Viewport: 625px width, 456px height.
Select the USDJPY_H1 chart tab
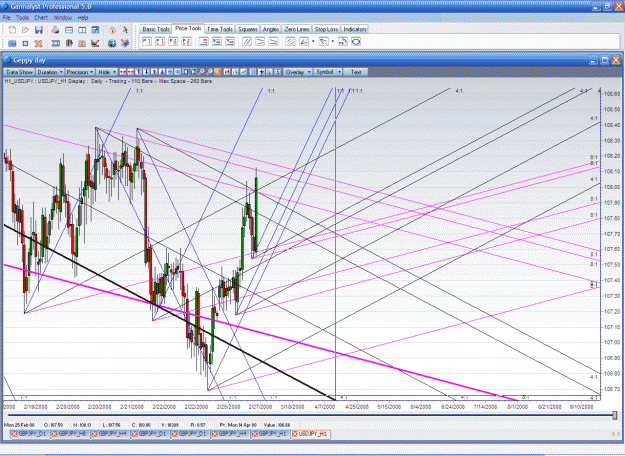(311, 434)
